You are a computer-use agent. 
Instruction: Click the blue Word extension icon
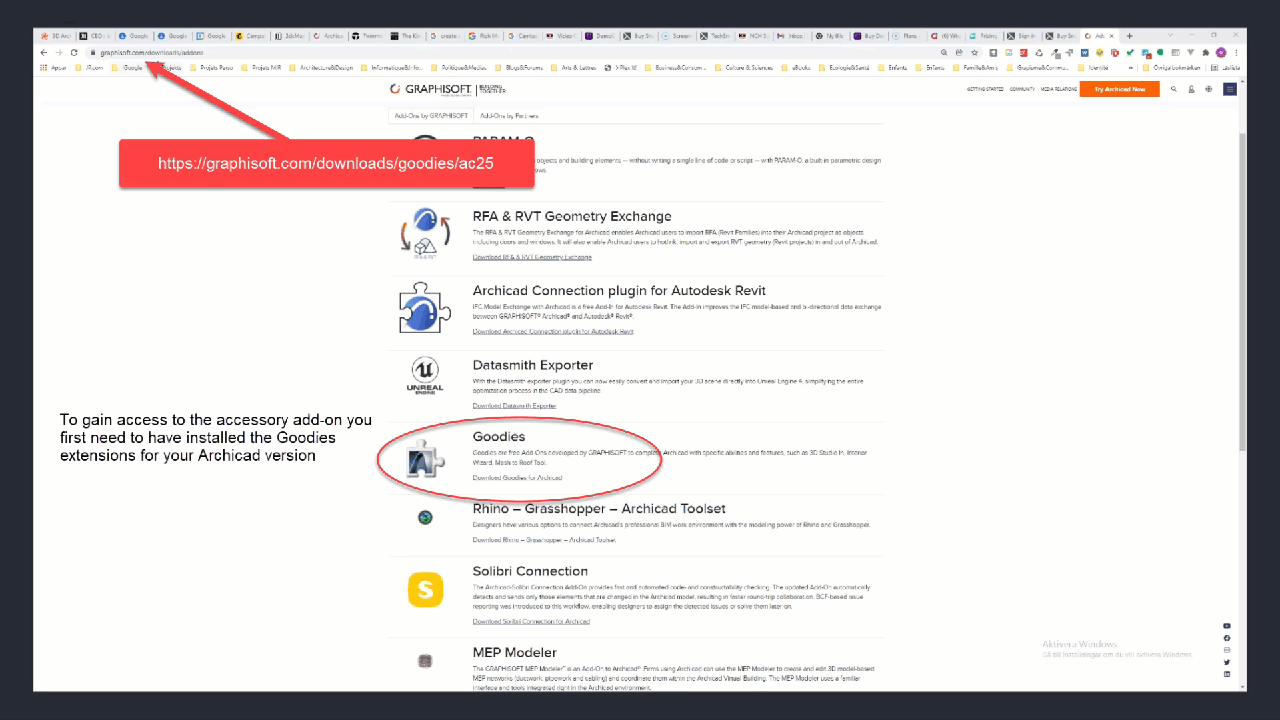(x=1084, y=52)
